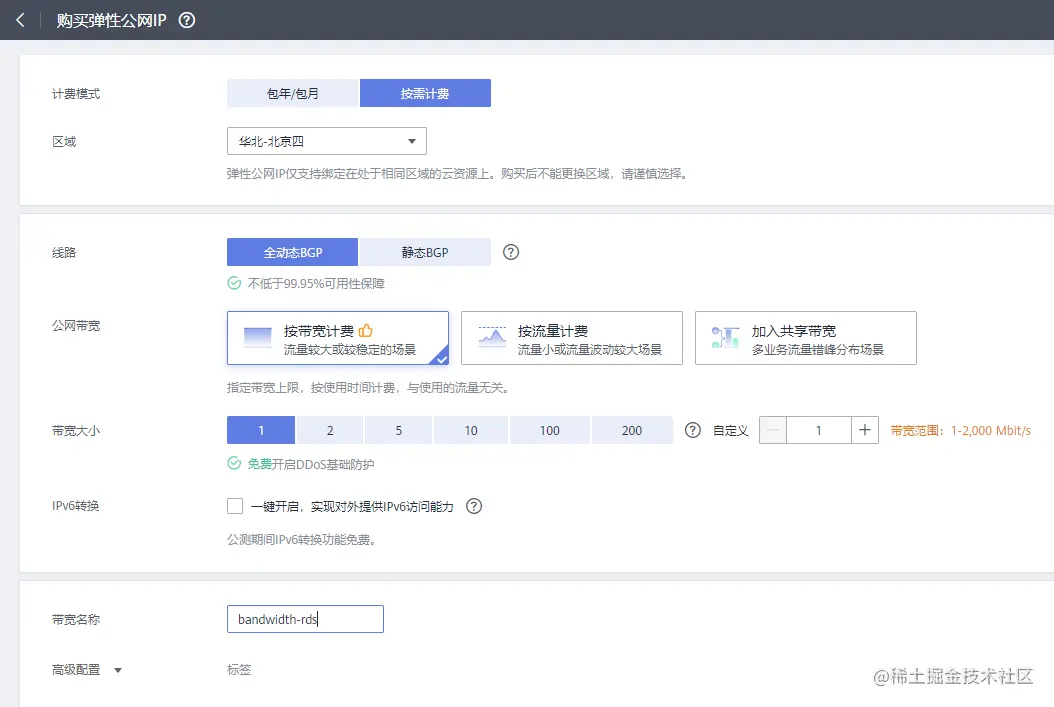1054x707 pixels.
Task: Expand the 高级配置 section arrow
Action: click(x=118, y=670)
